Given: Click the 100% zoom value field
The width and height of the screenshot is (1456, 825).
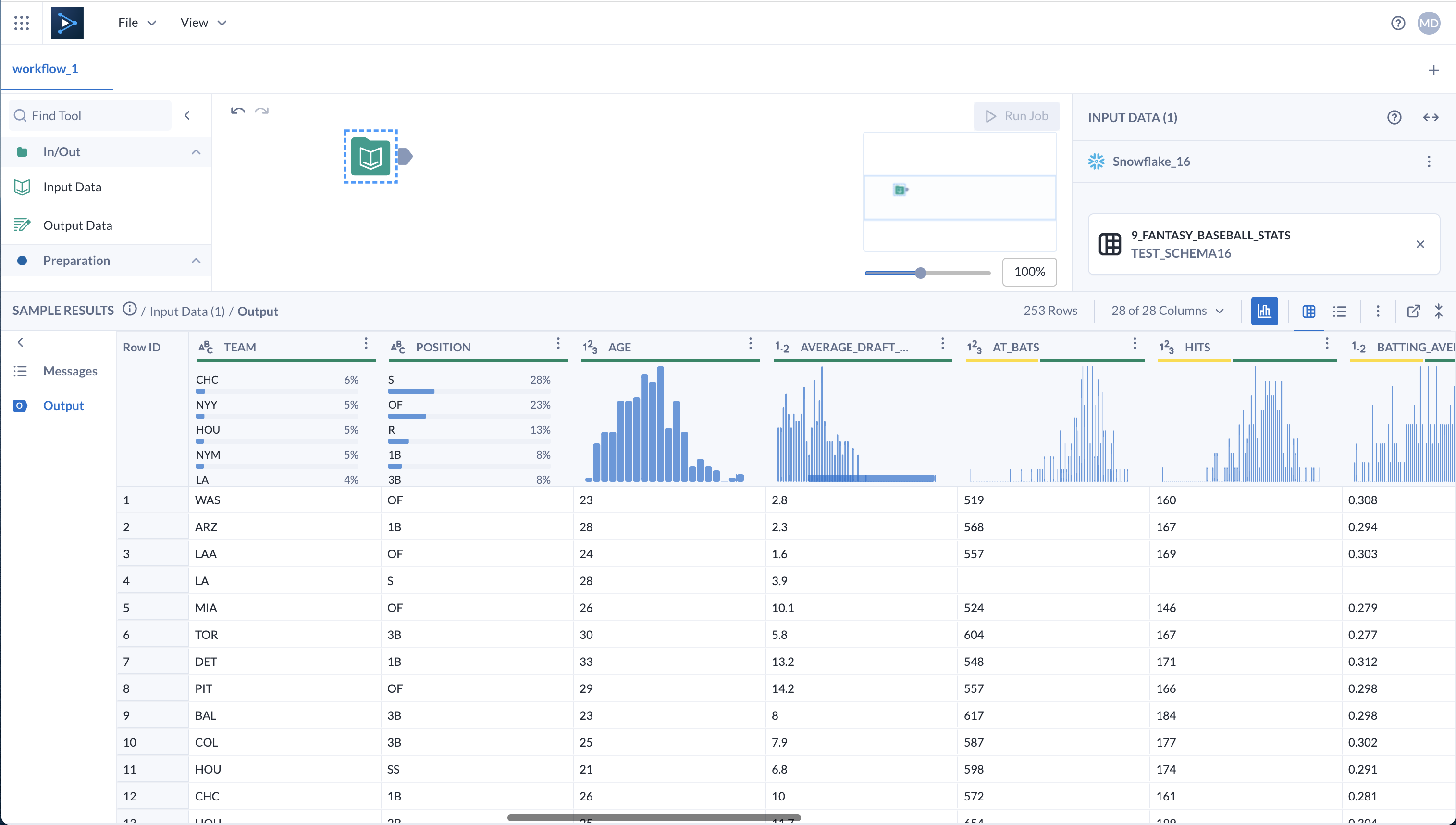Looking at the screenshot, I should [x=1029, y=272].
